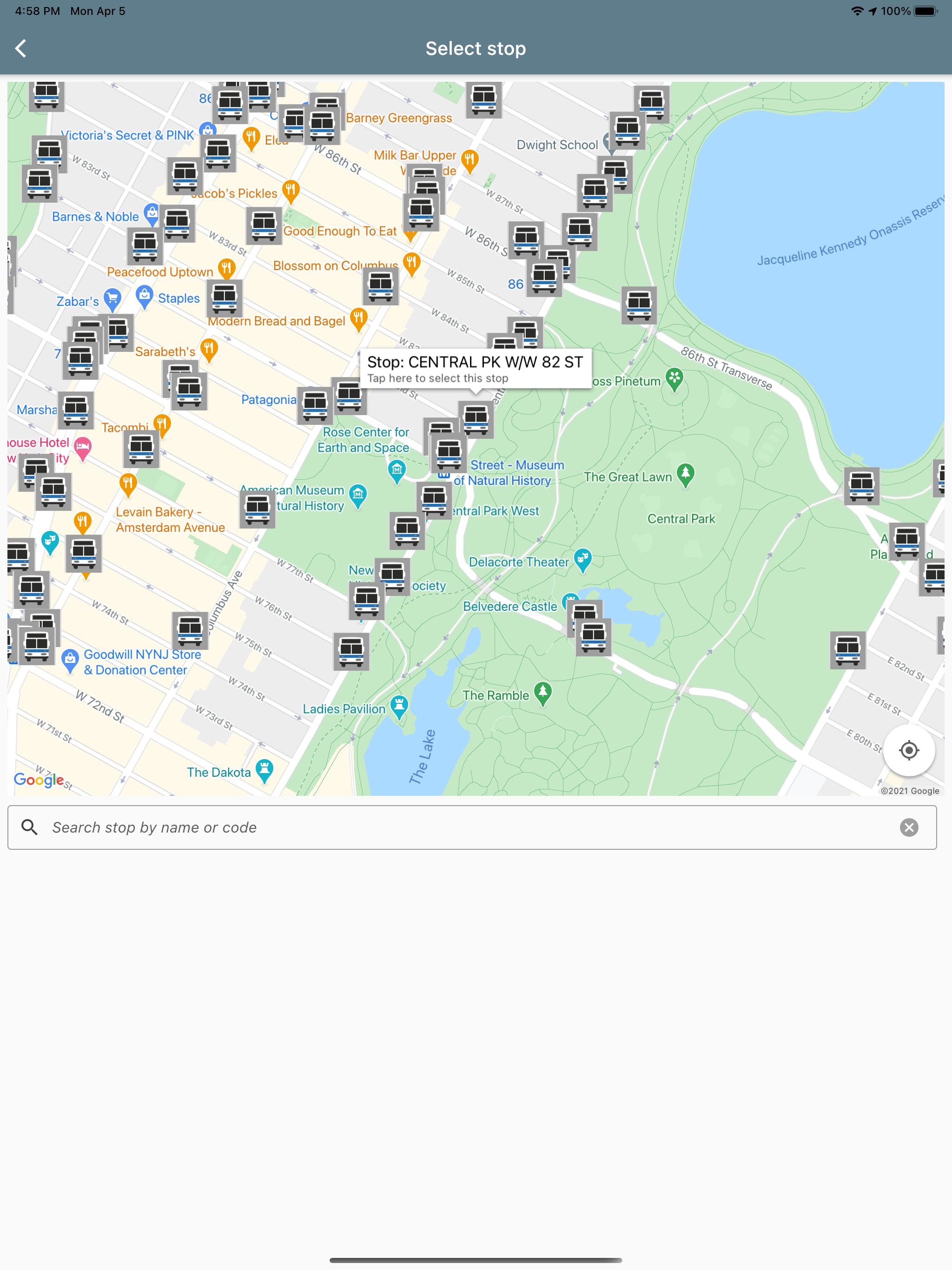Center map on my current location
The width and height of the screenshot is (952, 1270).
[909, 750]
